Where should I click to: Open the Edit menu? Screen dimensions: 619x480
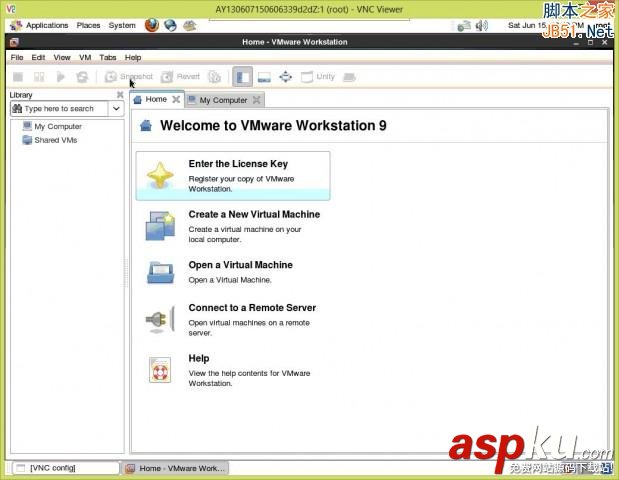coord(38,58)
